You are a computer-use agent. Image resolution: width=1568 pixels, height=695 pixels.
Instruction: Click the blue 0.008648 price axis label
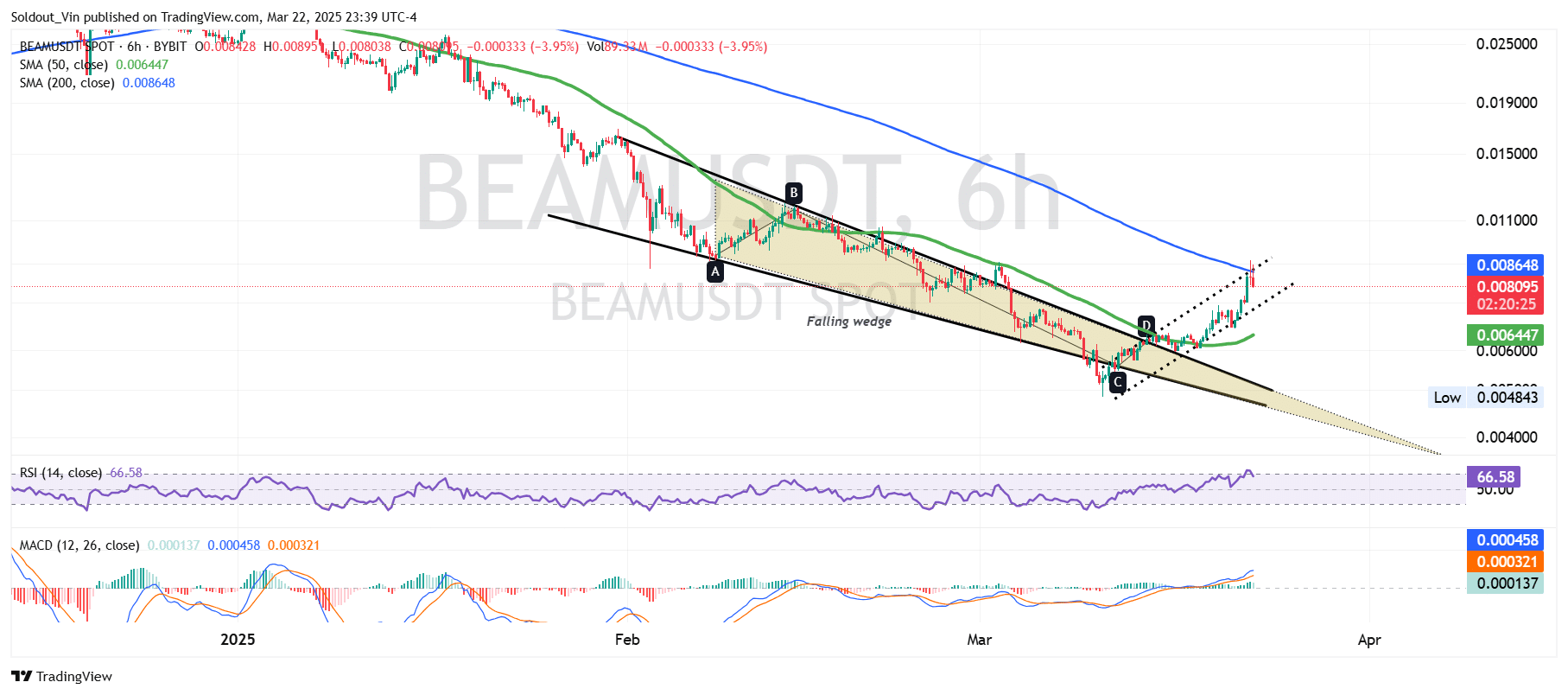[x=1507, y=265]
